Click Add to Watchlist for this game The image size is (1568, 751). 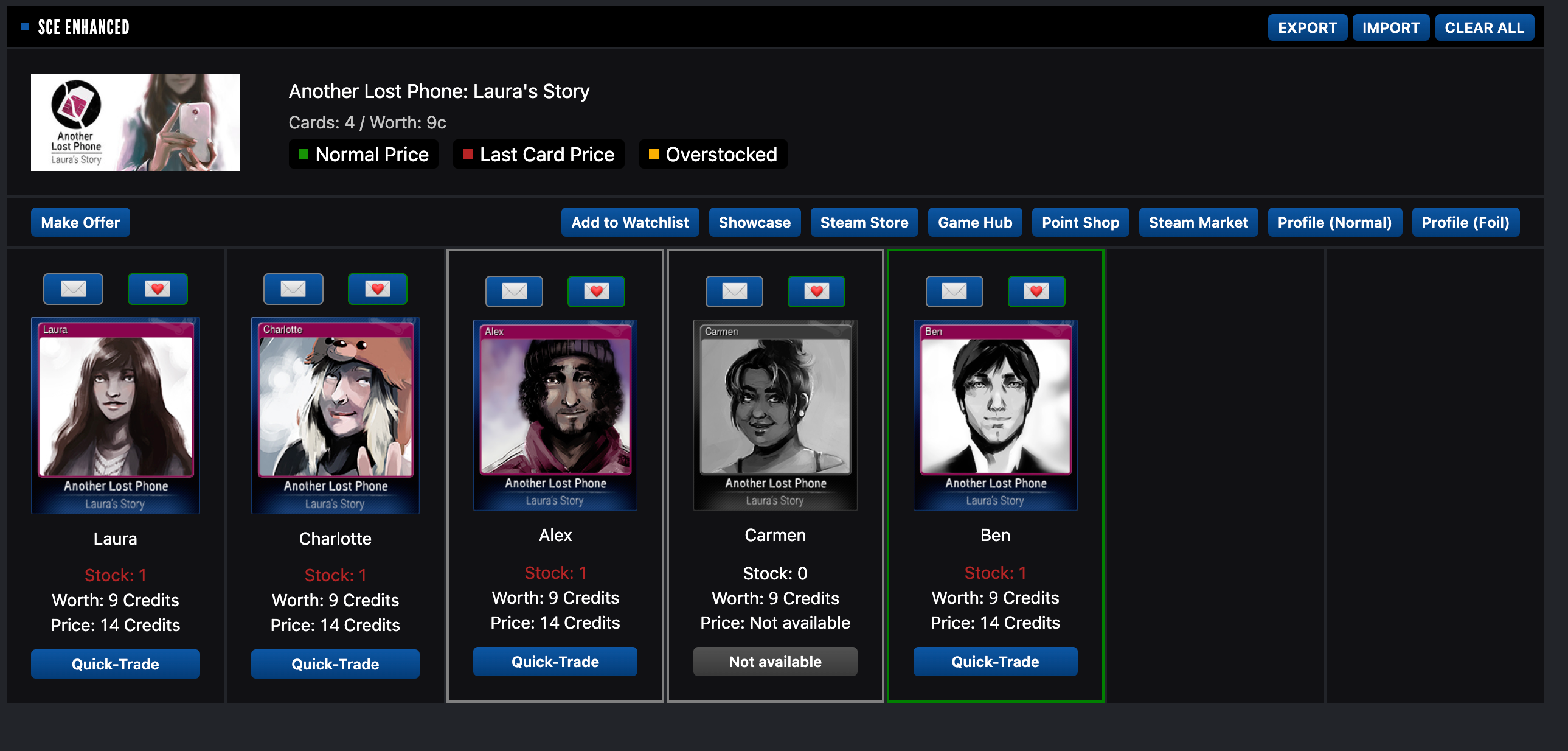pyautogui.click(x=630, y=222)
